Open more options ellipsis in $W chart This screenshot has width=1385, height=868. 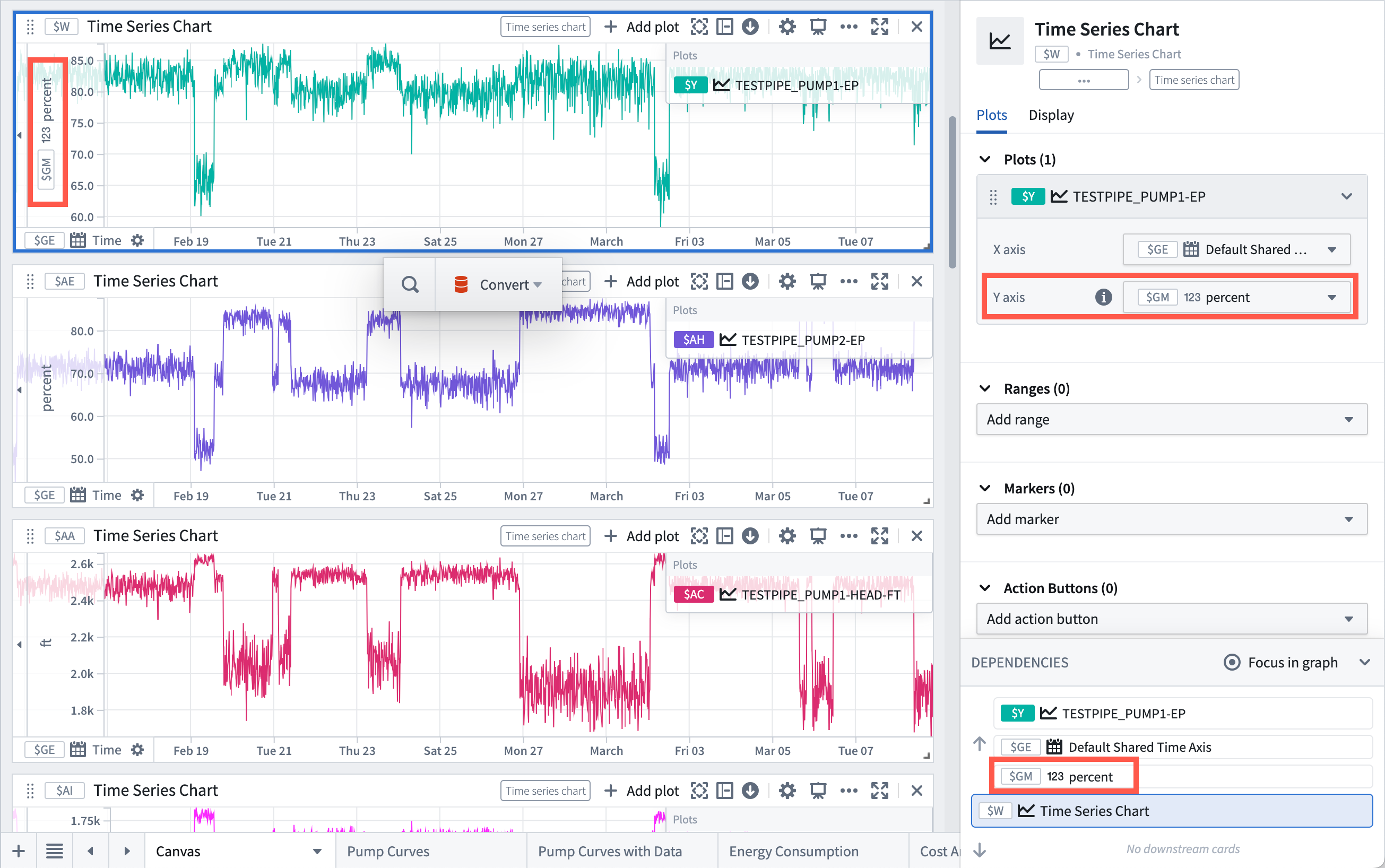pyautogui.click(x=849, y=27)
